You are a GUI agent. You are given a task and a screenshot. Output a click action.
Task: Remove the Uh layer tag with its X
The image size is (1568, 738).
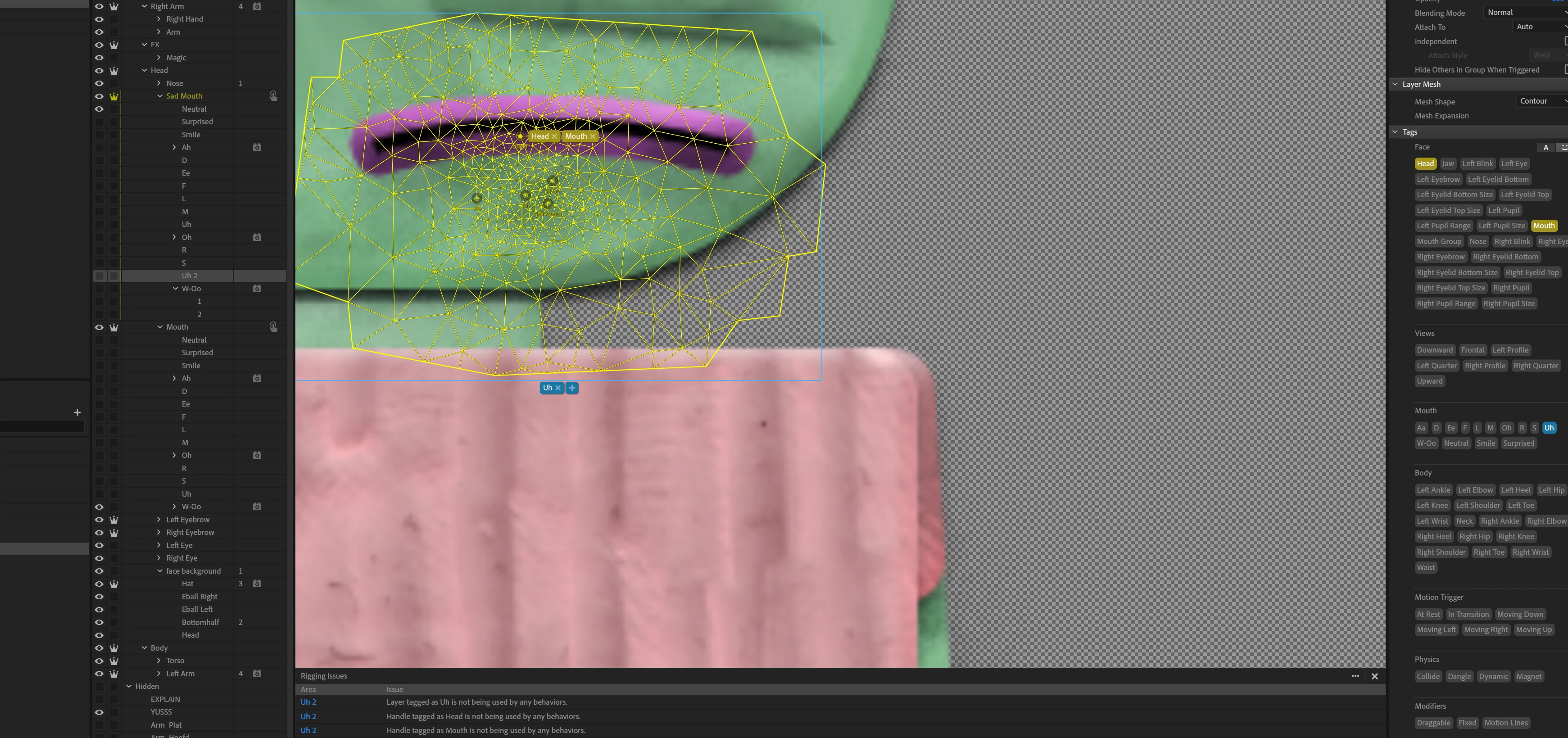557,388
